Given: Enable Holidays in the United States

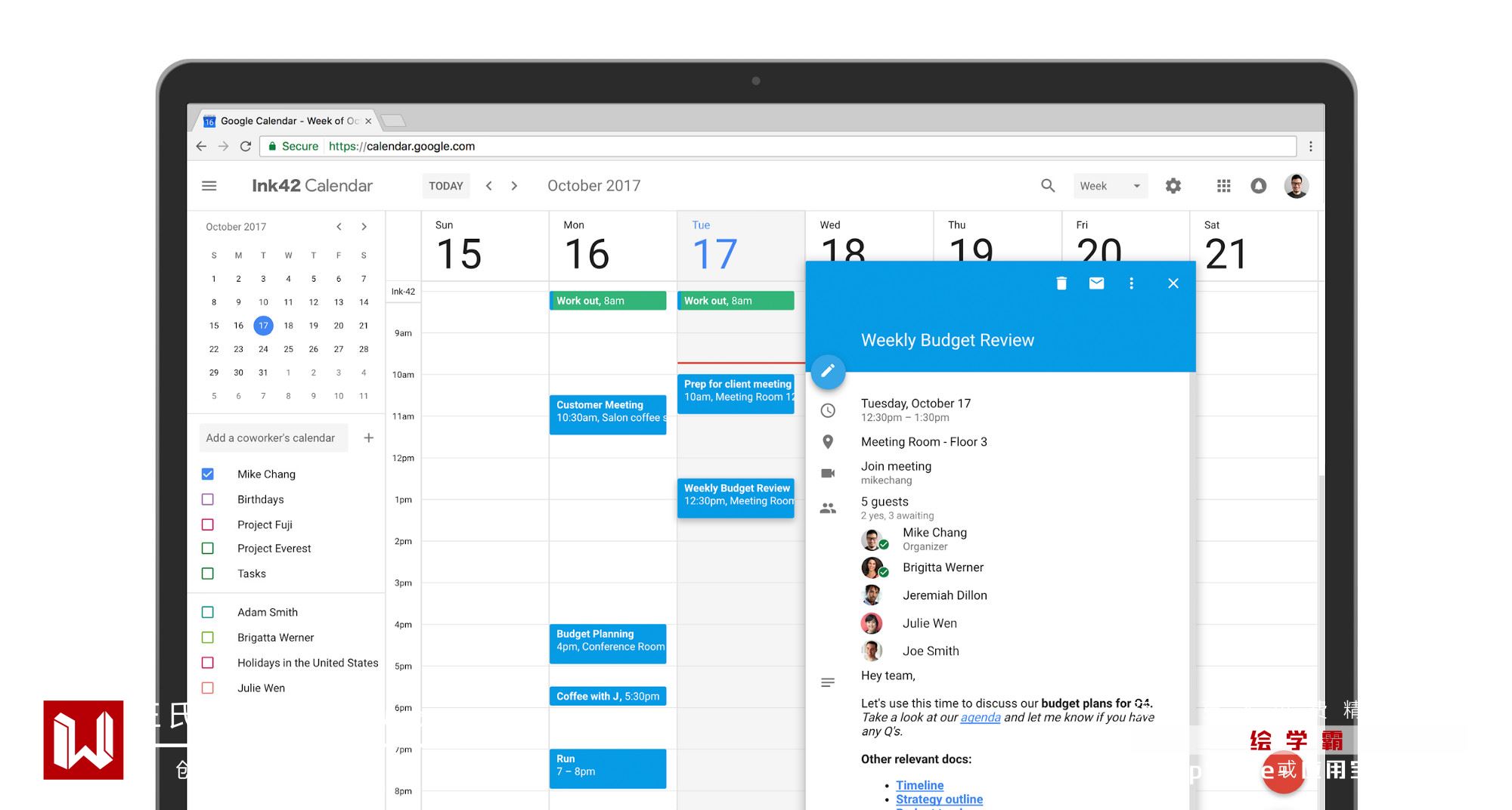Looking at the screenshot, I should (x=208, y=663).
